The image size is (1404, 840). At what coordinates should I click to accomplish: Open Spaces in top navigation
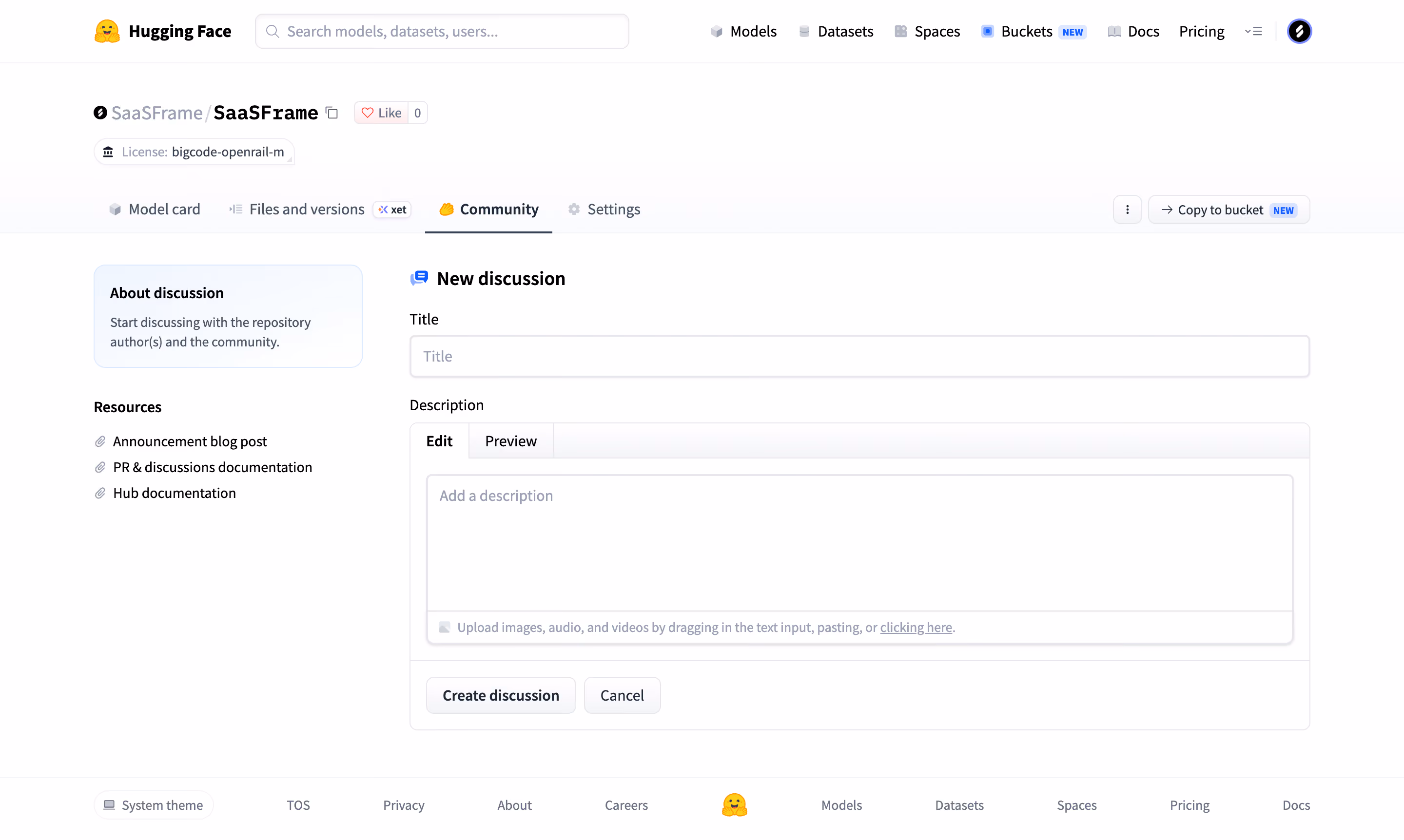927,31
